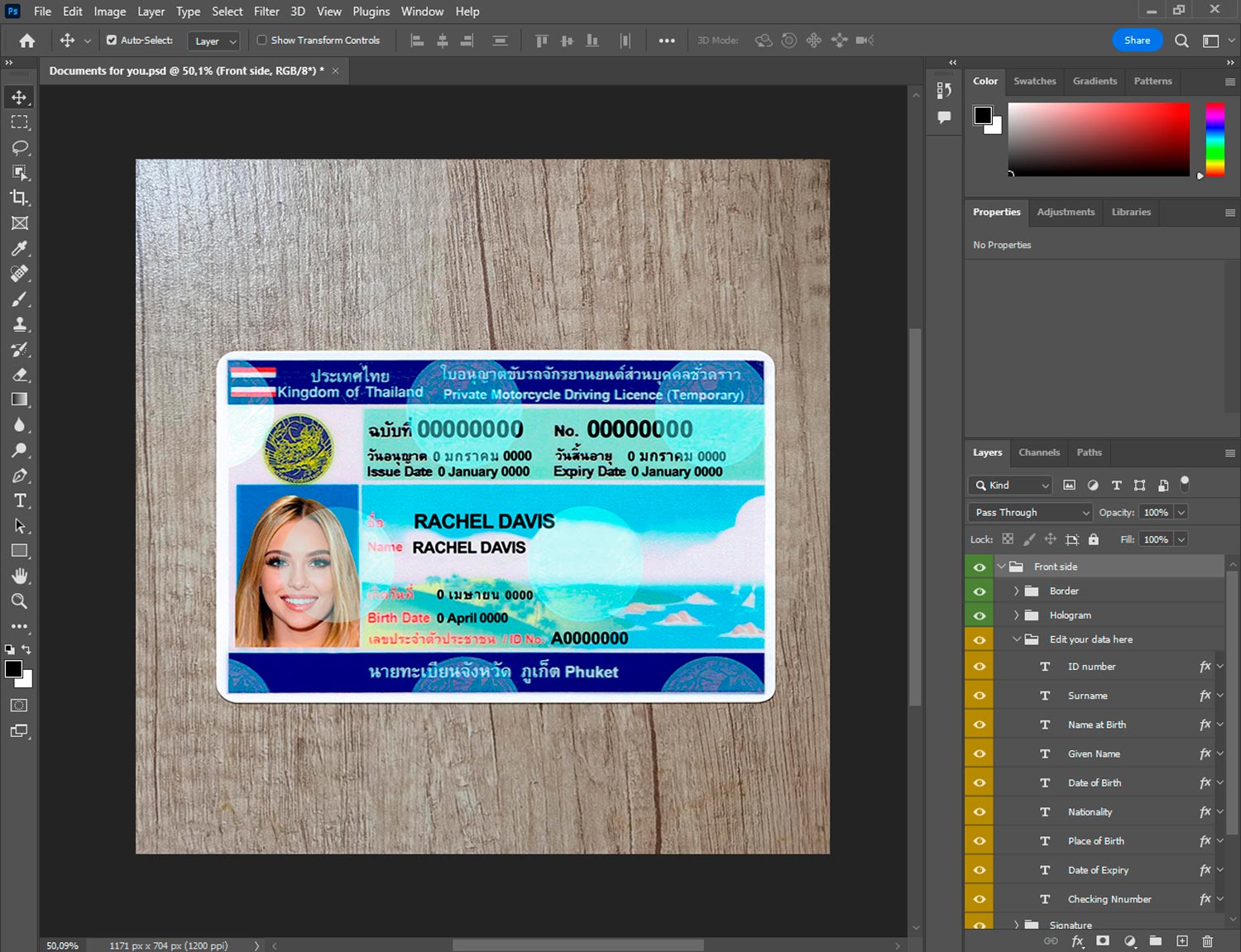Expand the Border layer group

[1016, 591]
